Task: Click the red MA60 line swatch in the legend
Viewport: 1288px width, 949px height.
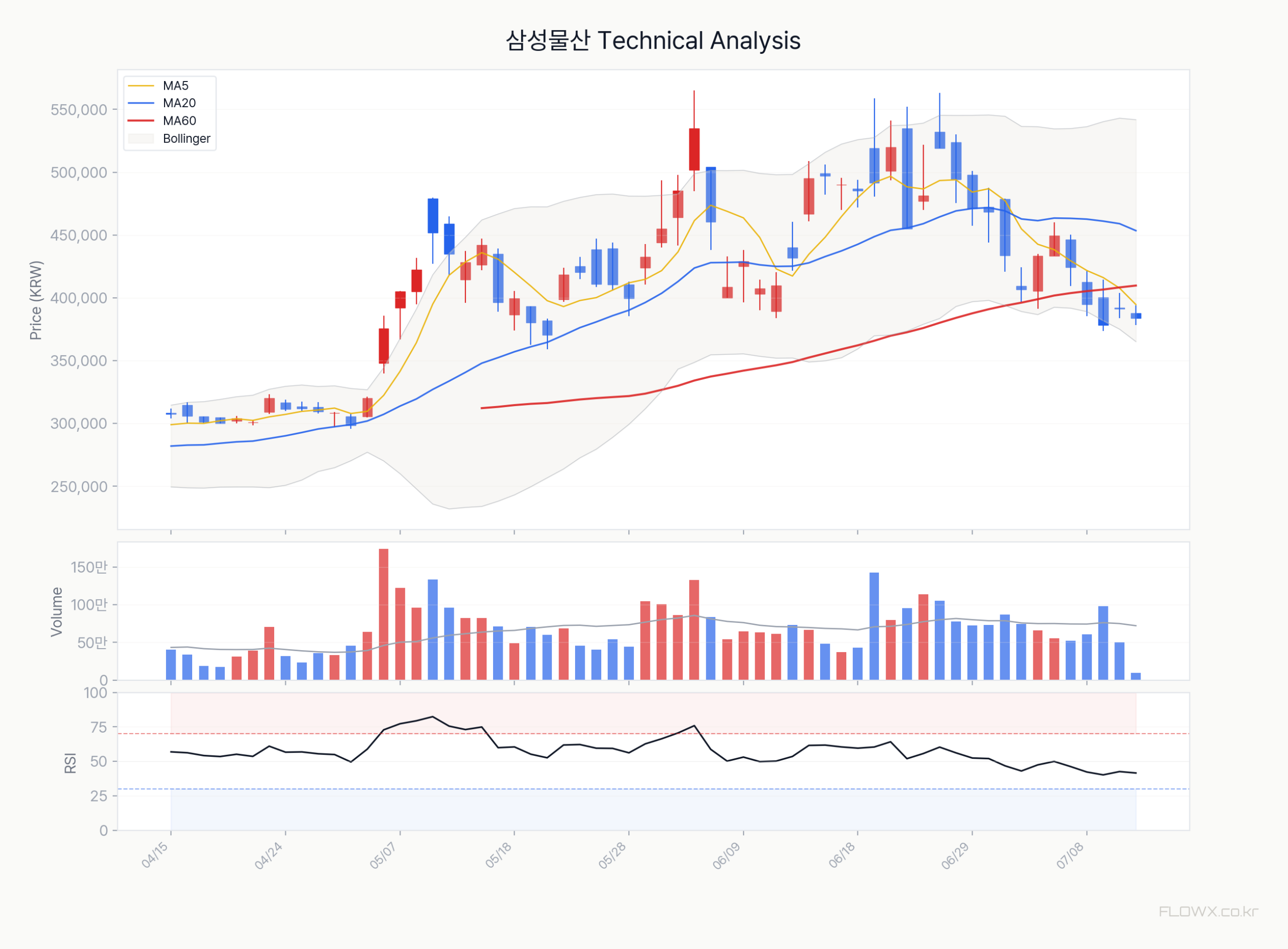Action: 141,121
